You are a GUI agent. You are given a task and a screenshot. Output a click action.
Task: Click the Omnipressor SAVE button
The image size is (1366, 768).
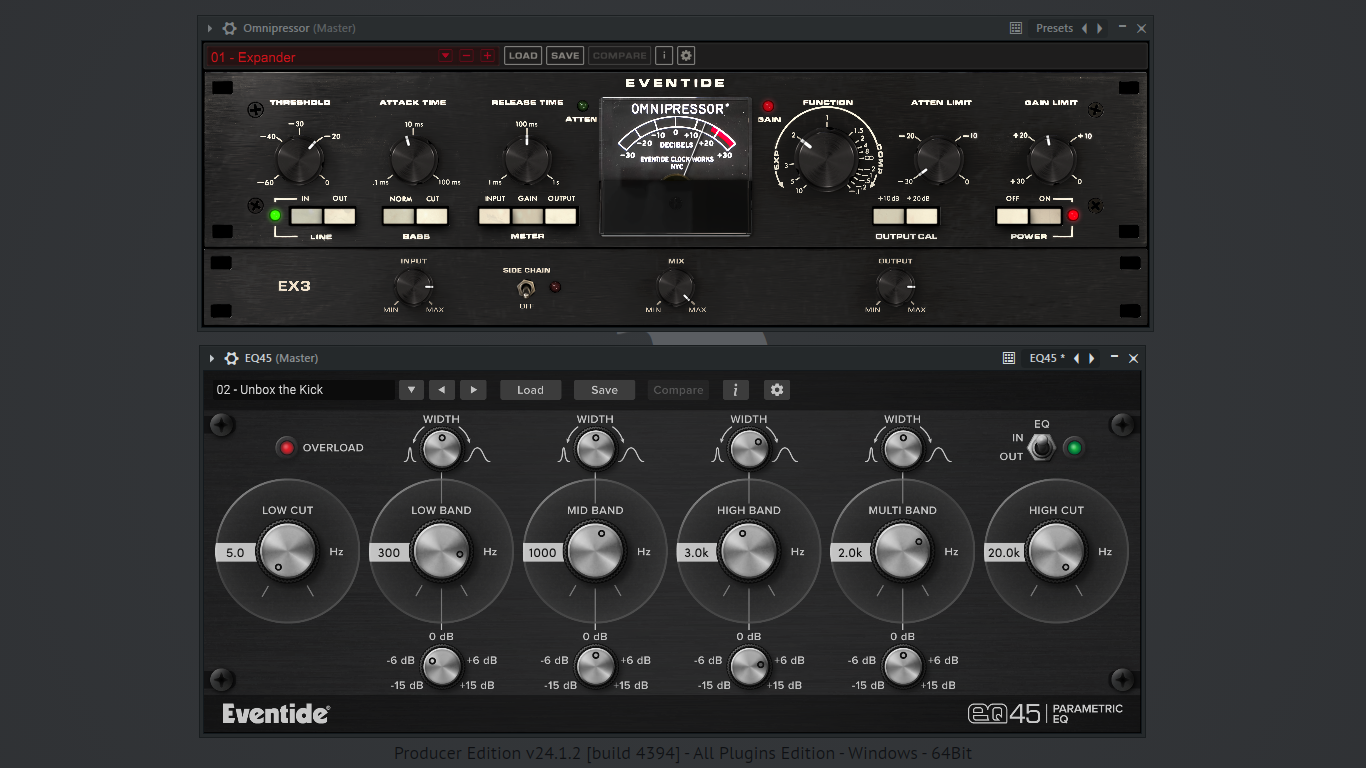pos(565,56)
